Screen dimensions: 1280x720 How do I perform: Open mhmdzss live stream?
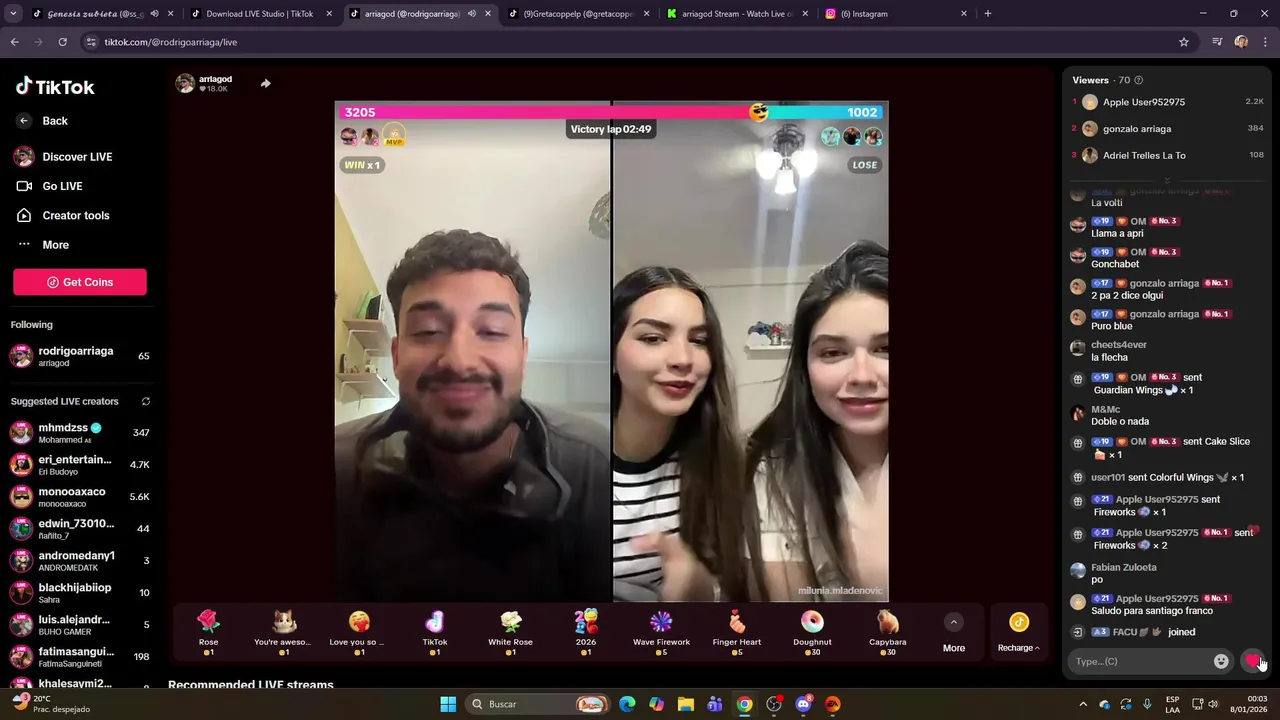(x=80, y=433)
